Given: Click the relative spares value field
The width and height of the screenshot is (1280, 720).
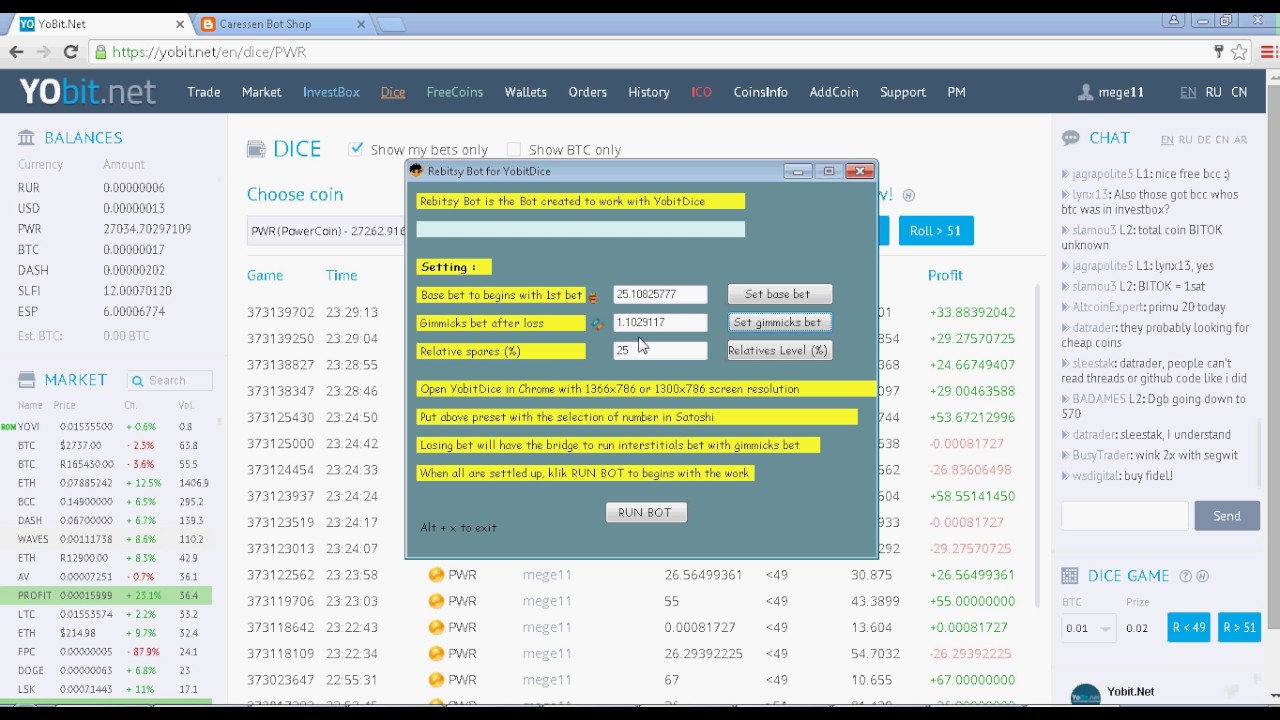Looking at the screenshot, I should pos(660,350).
